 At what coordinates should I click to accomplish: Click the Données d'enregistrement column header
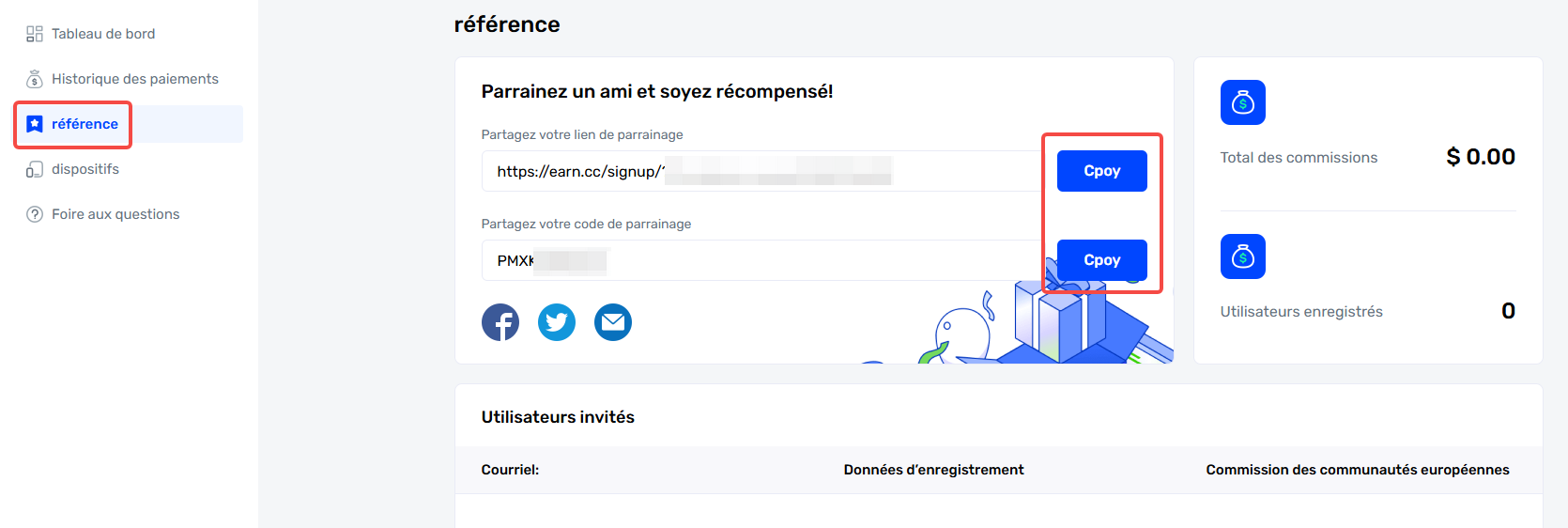point(933,470)
